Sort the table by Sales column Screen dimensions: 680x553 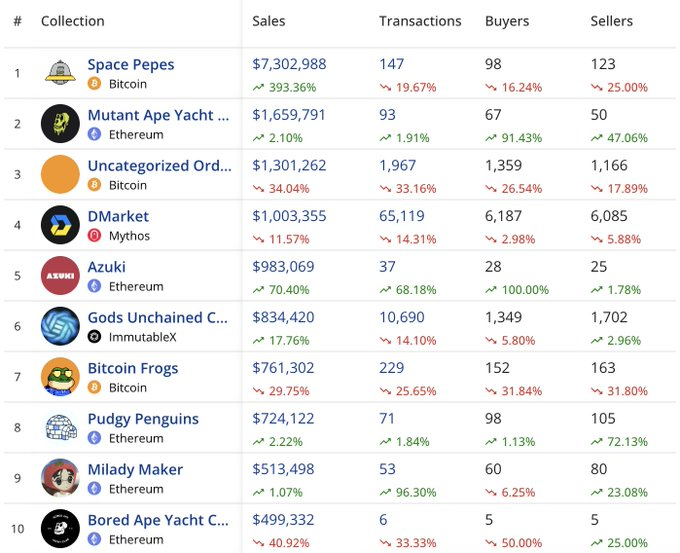point(268,21)
